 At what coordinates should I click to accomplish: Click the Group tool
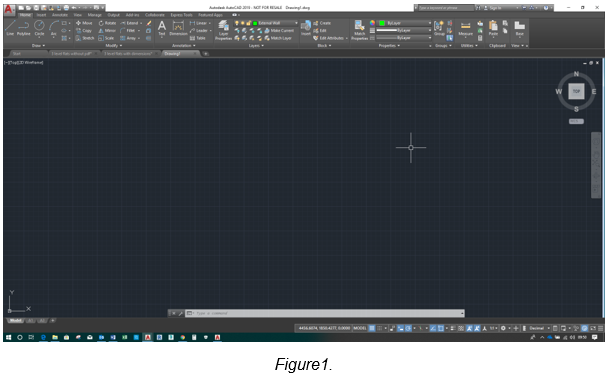[439, 28]
